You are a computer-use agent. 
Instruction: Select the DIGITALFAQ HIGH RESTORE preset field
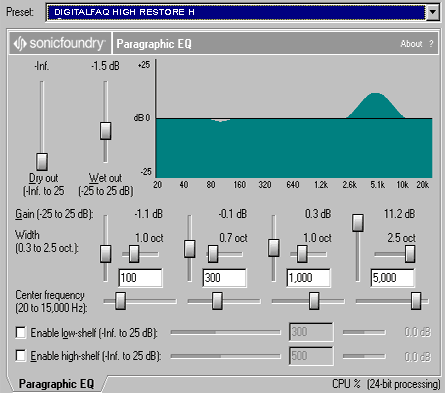236,12
